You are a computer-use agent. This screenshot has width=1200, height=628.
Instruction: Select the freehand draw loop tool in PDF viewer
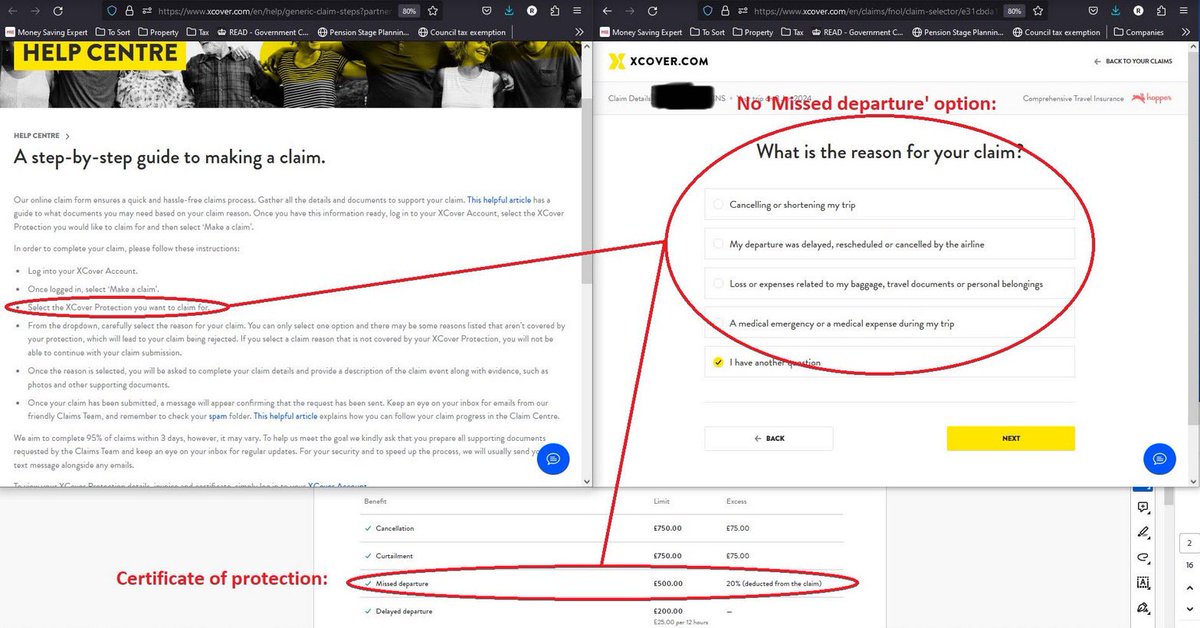[1143, 556]
